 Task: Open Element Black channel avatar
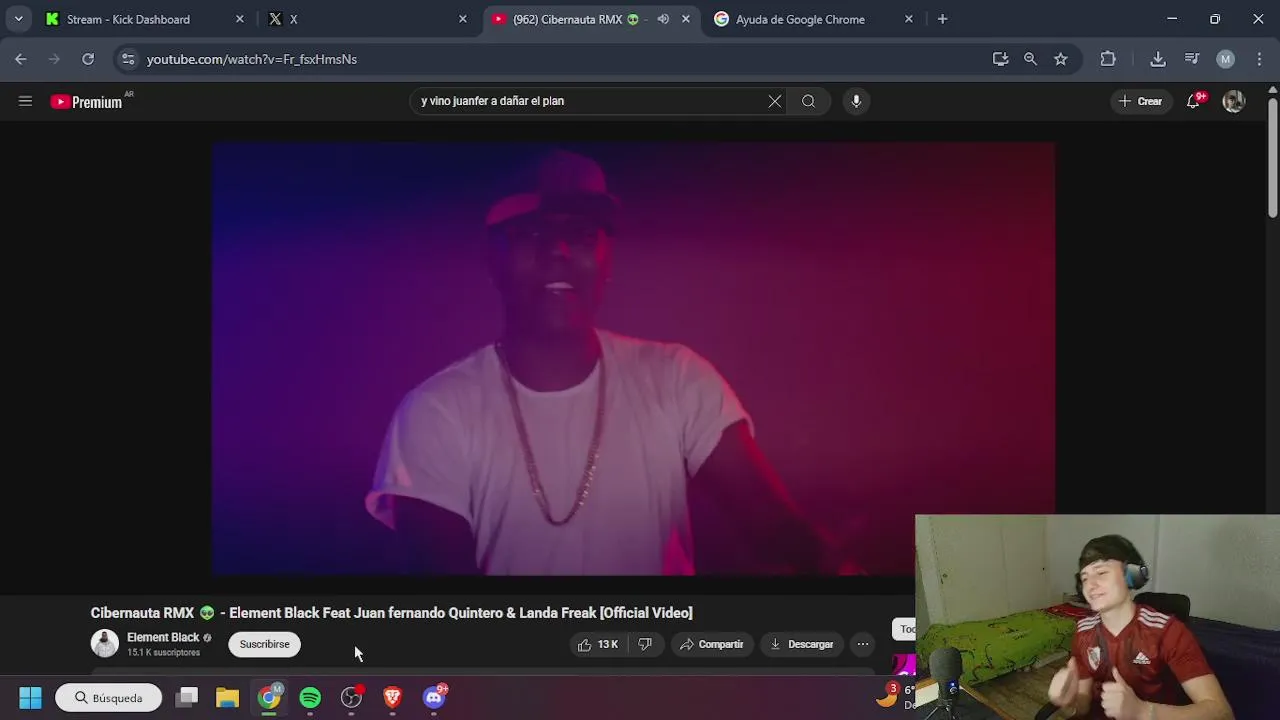(x=104, y=643)
